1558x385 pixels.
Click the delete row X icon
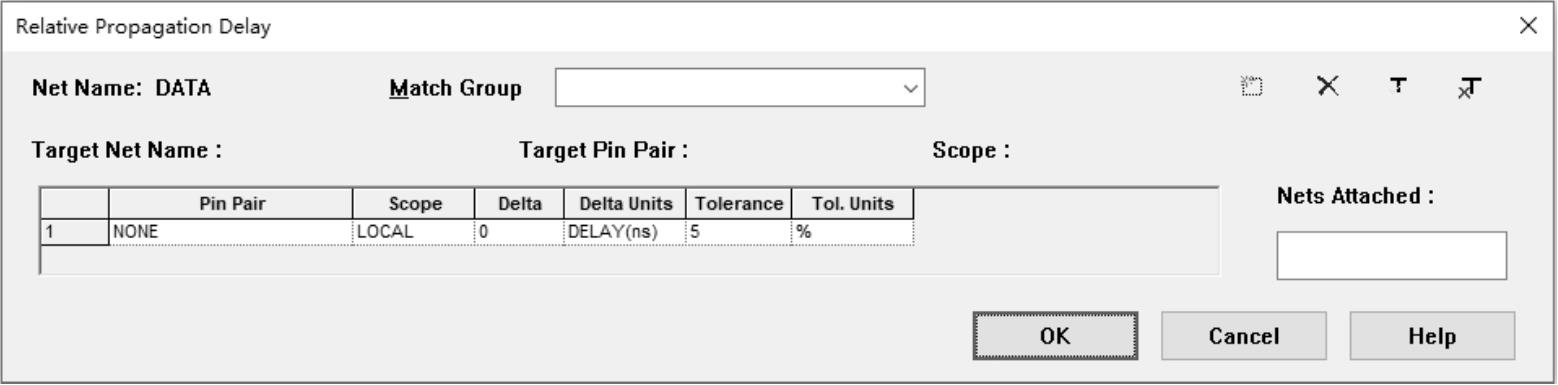click(1327, 87)
